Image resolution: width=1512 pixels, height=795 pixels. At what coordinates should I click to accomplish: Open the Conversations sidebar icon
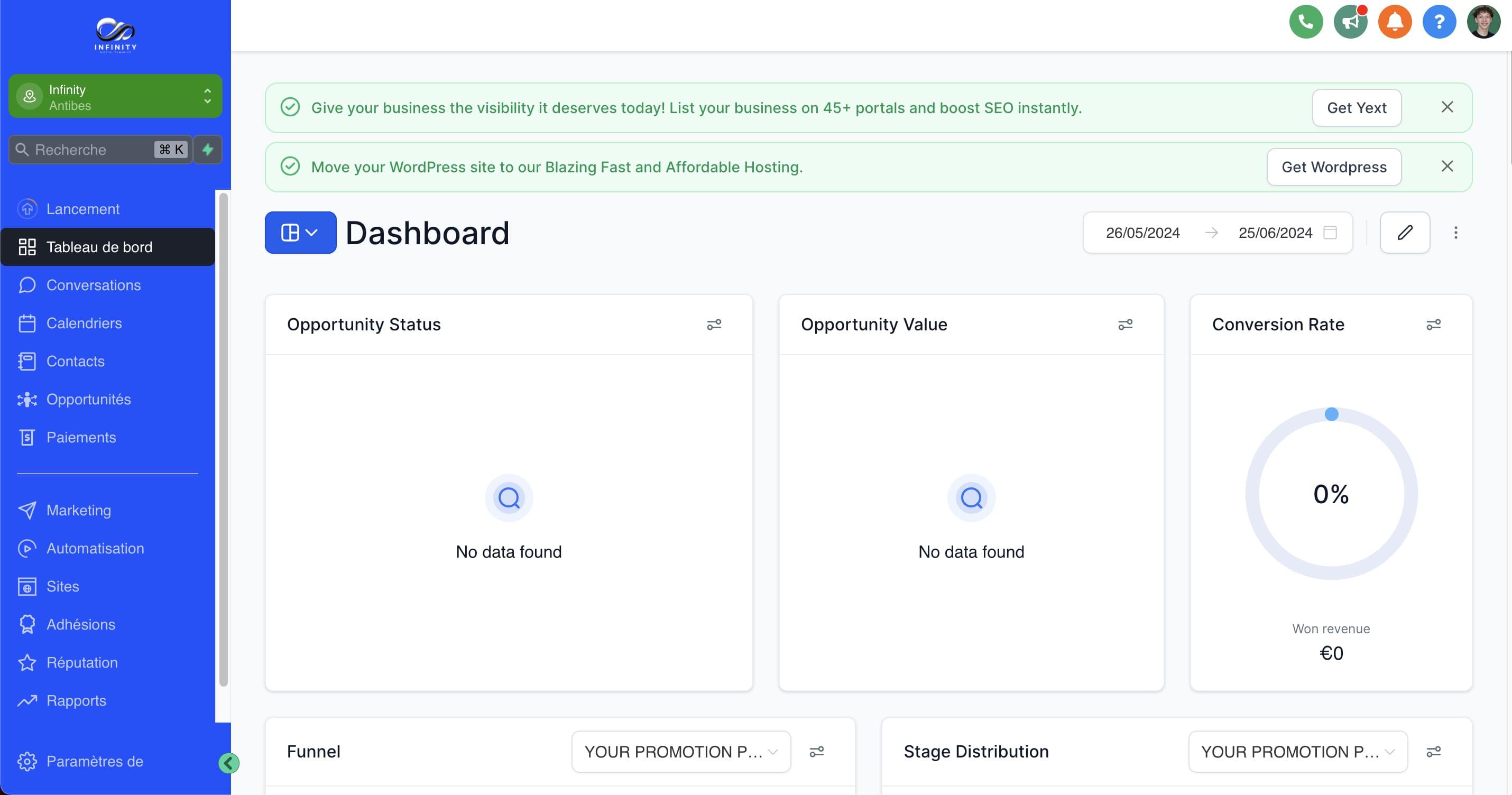tap(27, 285)
